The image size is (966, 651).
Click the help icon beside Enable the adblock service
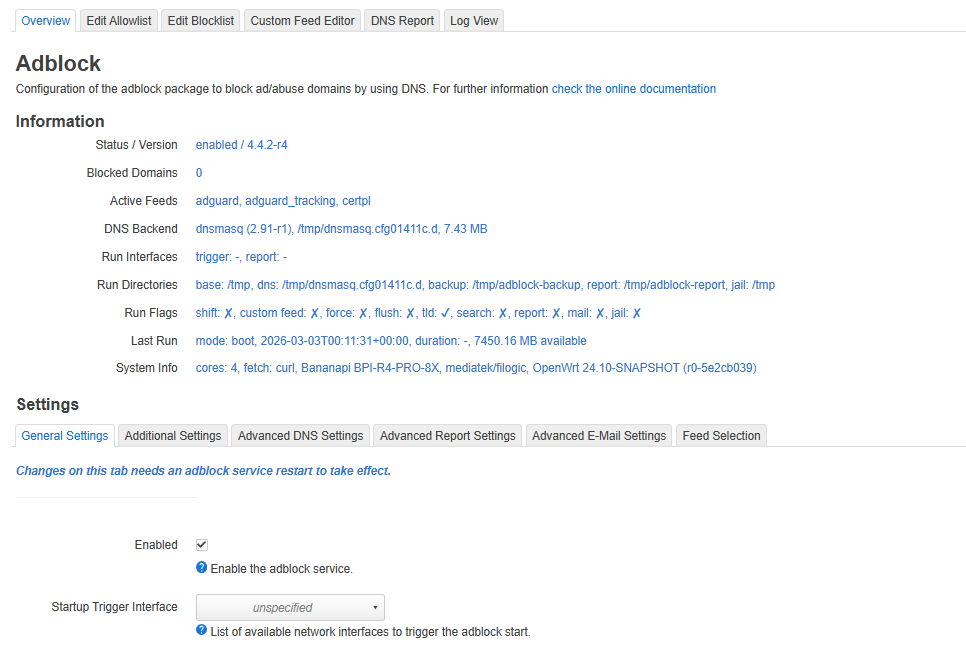click(202, 568)
